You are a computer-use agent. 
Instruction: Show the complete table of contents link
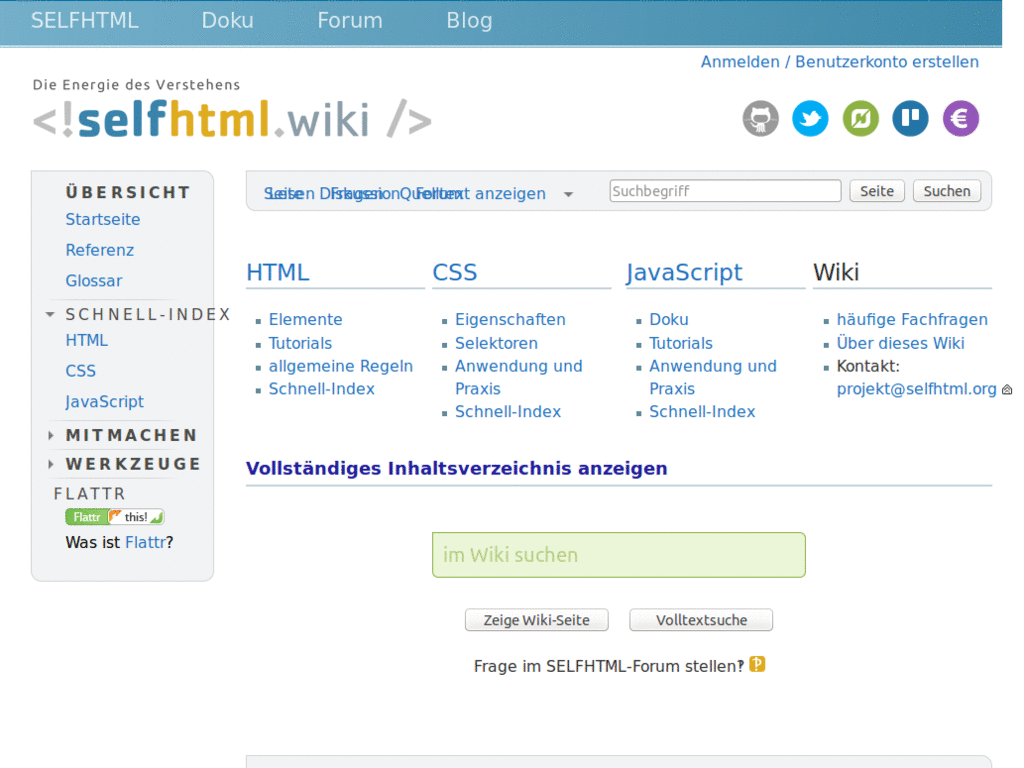[457, 468]
